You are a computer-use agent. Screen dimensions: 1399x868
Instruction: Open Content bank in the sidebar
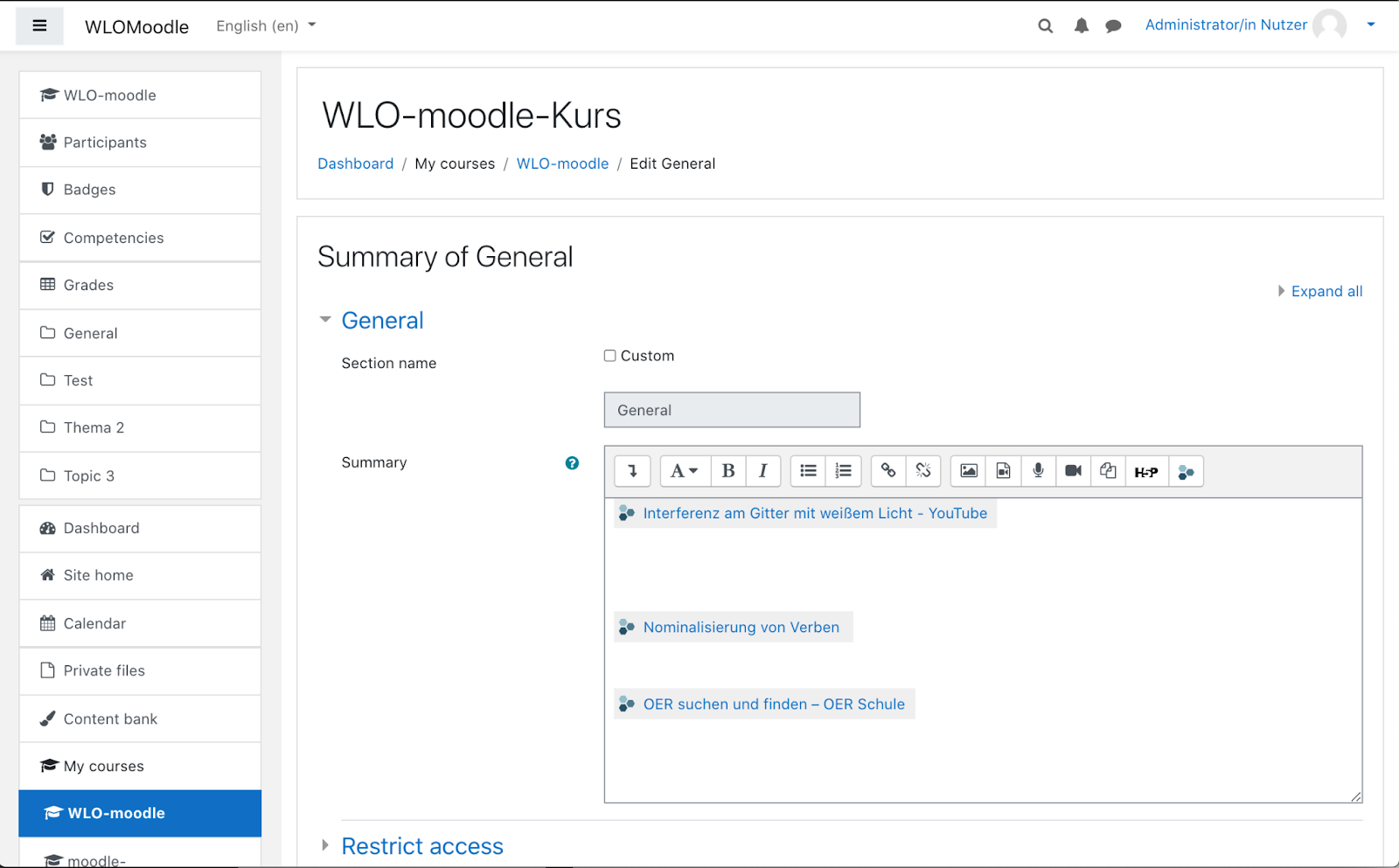coord(140,719)
